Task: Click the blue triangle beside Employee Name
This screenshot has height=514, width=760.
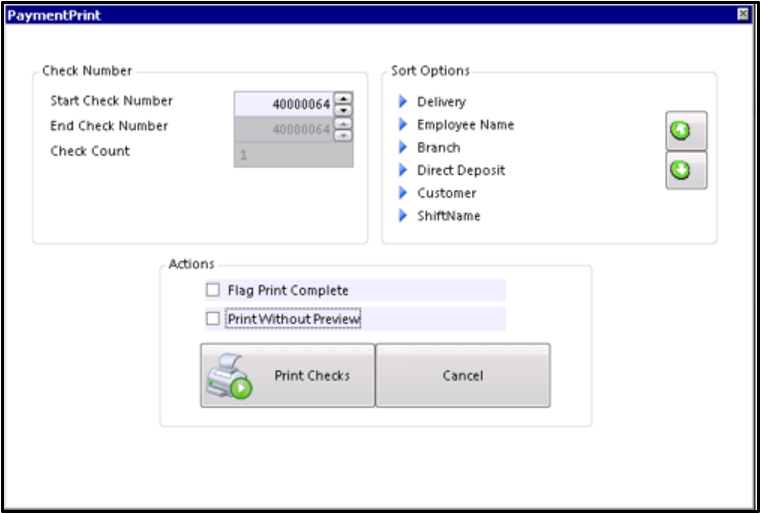Action: click(x=403, y=125)
